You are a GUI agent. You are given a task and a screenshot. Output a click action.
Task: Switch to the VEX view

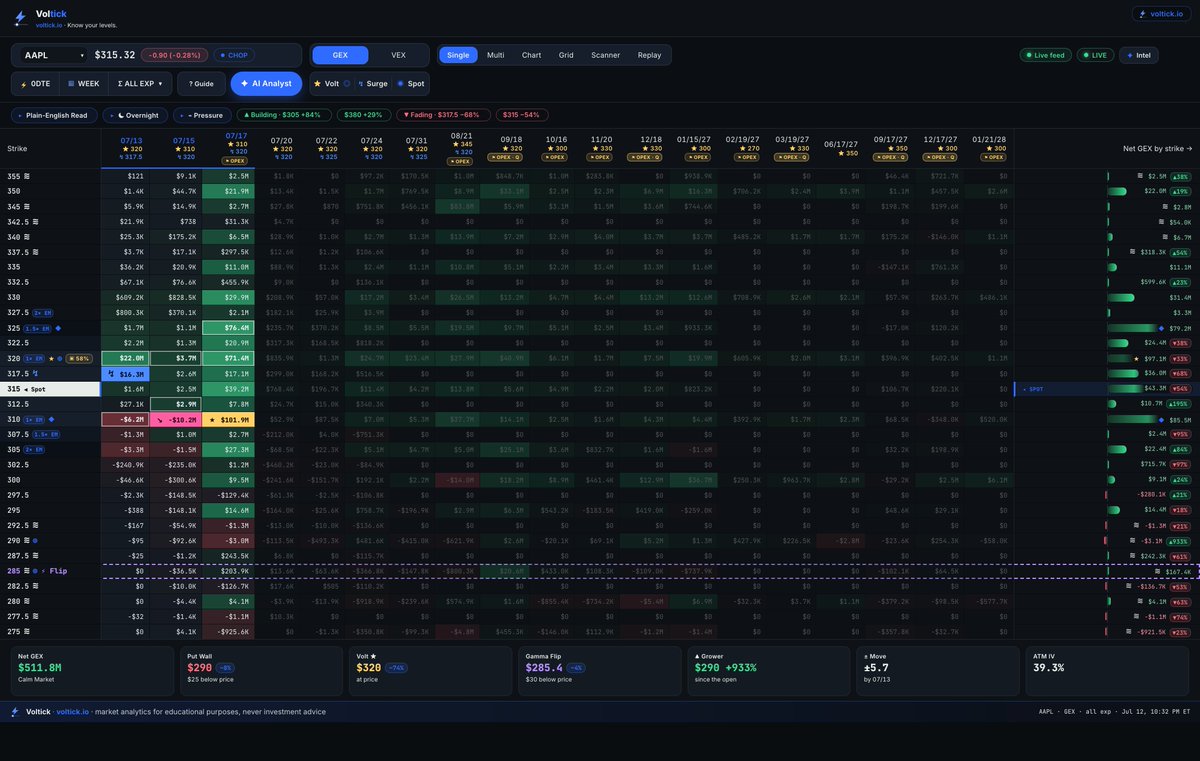[398, 55]
